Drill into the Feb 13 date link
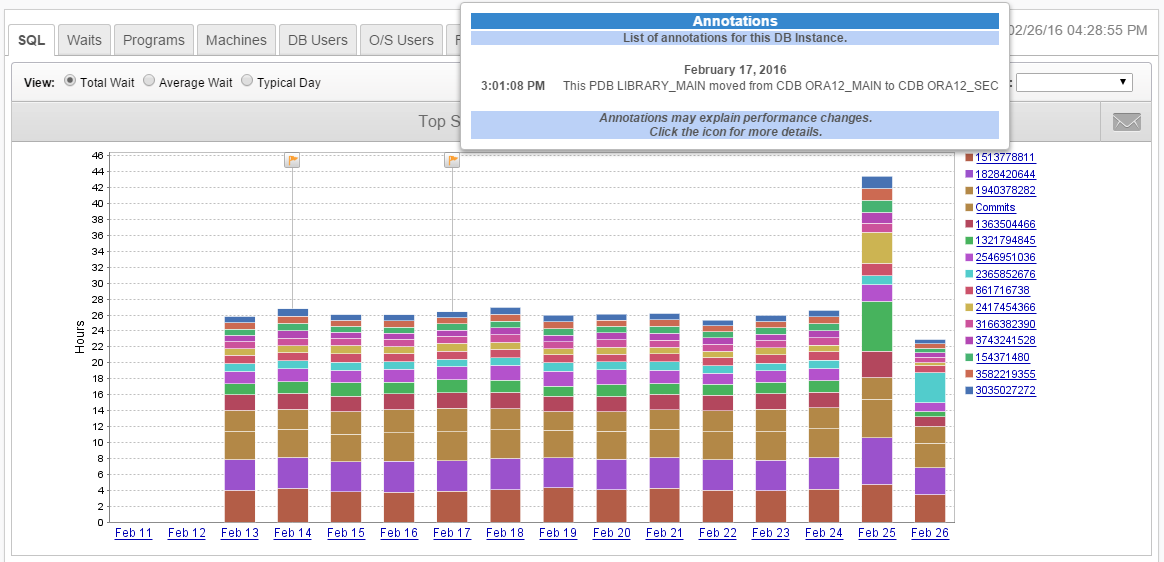The image size is (1164, 562). click(240, 533)
